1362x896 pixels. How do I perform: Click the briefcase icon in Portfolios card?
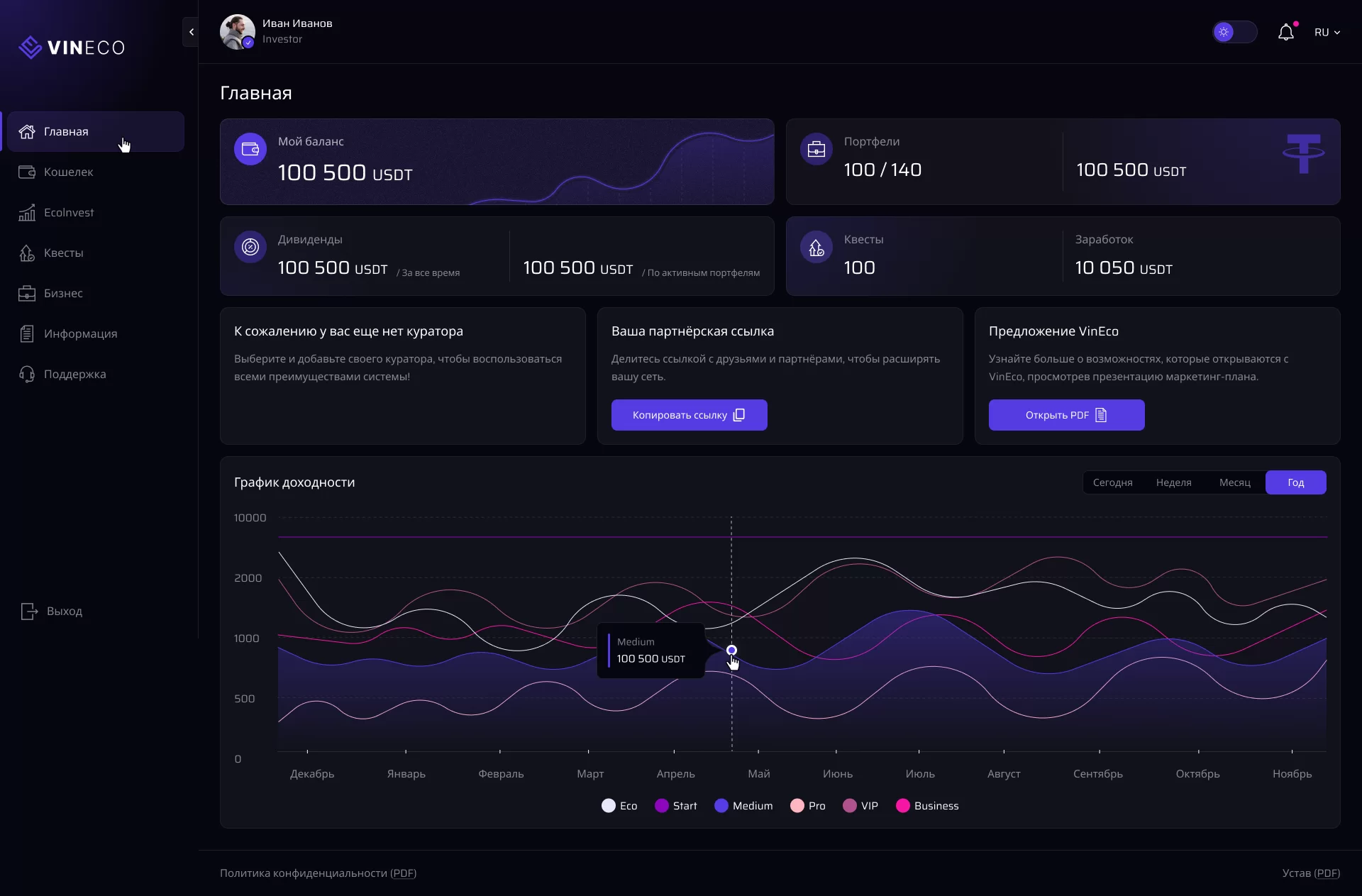[816, 149]
